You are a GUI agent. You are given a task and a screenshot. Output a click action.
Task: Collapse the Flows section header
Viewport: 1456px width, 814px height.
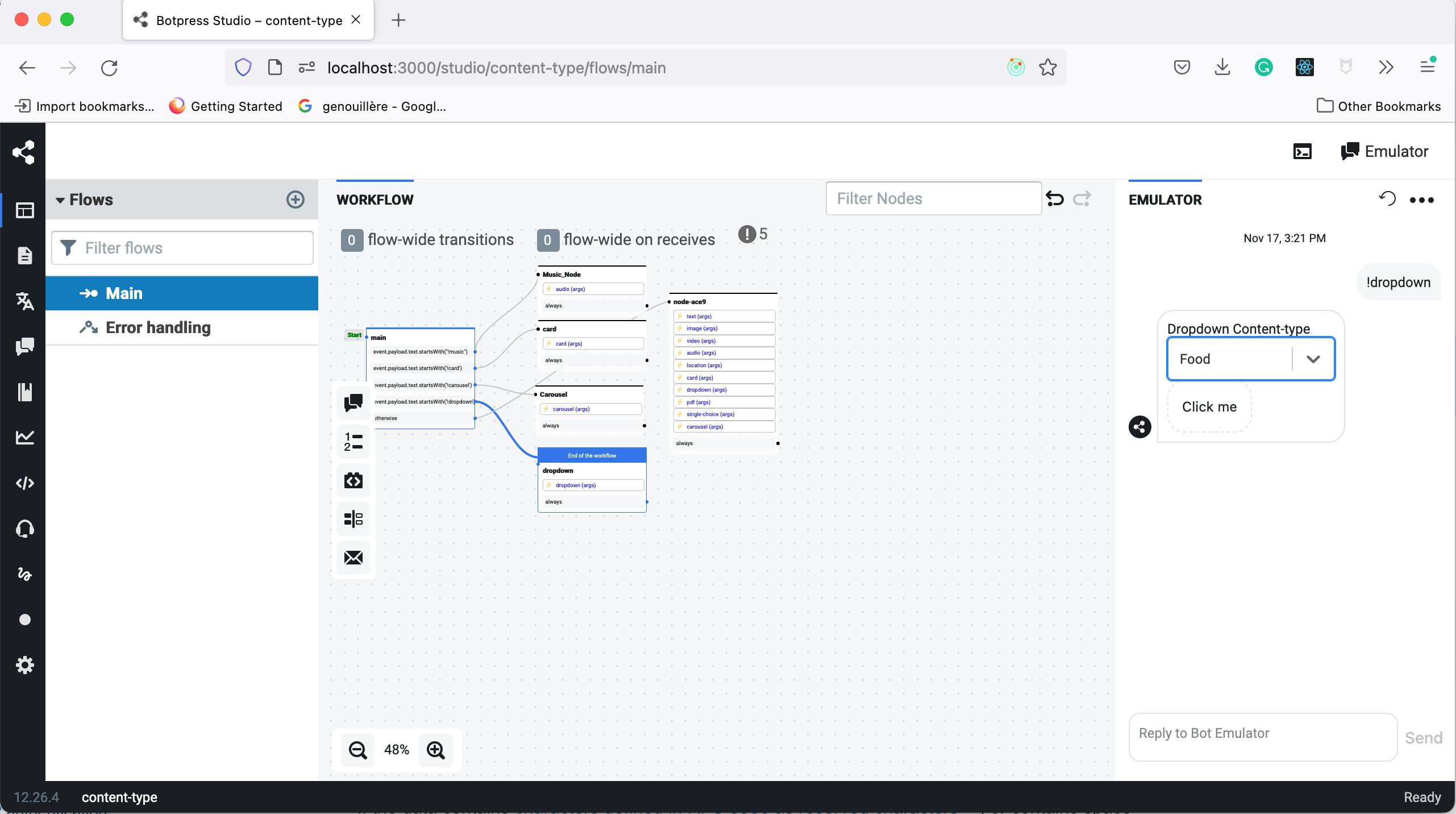61,200
